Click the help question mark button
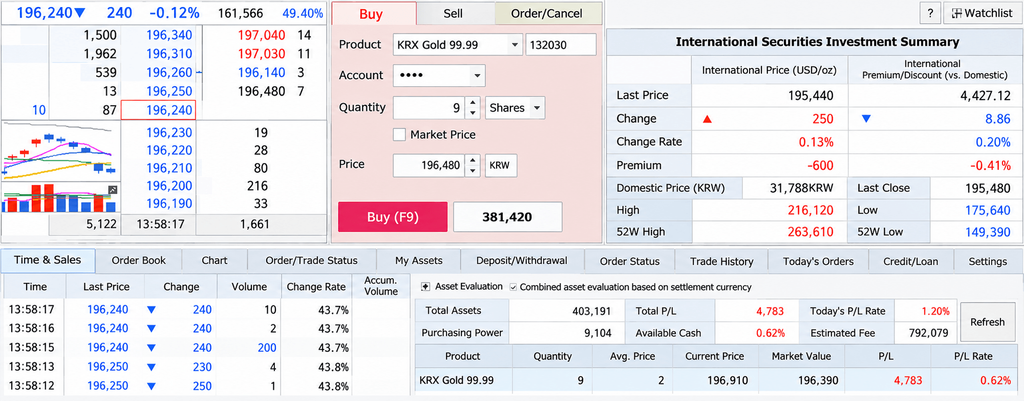 coord(929,13)
